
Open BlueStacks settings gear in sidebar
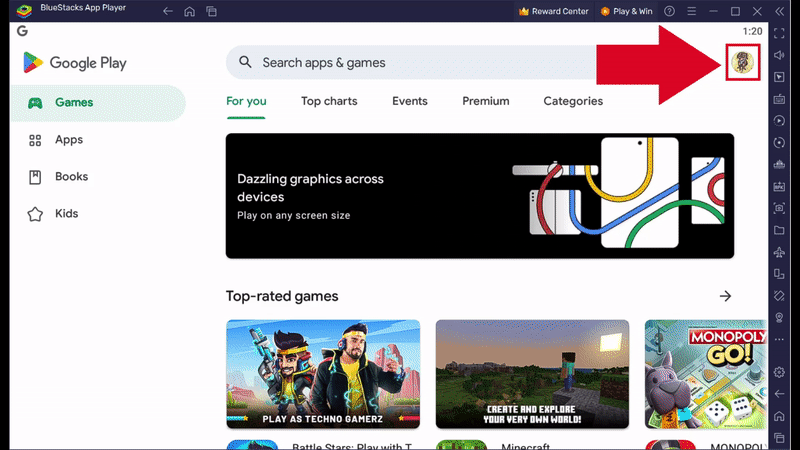pos(780,372)
